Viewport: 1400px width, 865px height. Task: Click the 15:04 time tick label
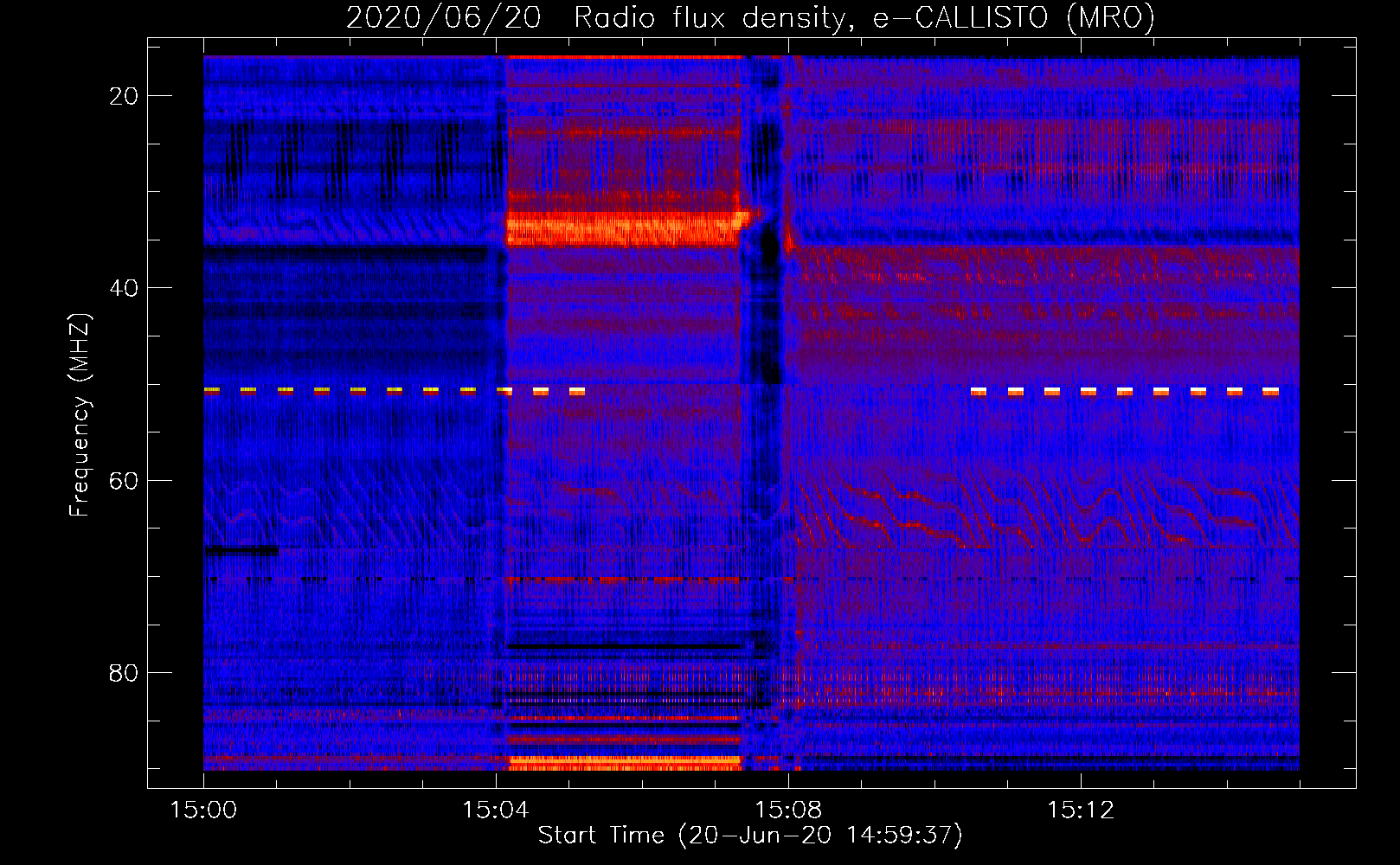coord(496,811)
